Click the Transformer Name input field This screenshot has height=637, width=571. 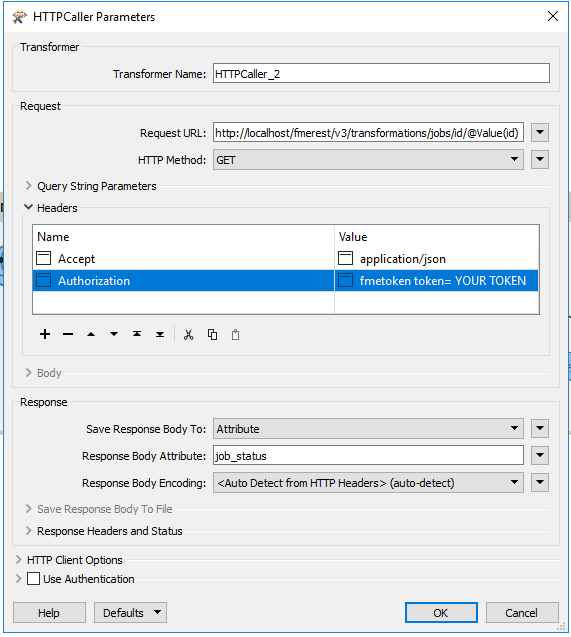point(381,73)
